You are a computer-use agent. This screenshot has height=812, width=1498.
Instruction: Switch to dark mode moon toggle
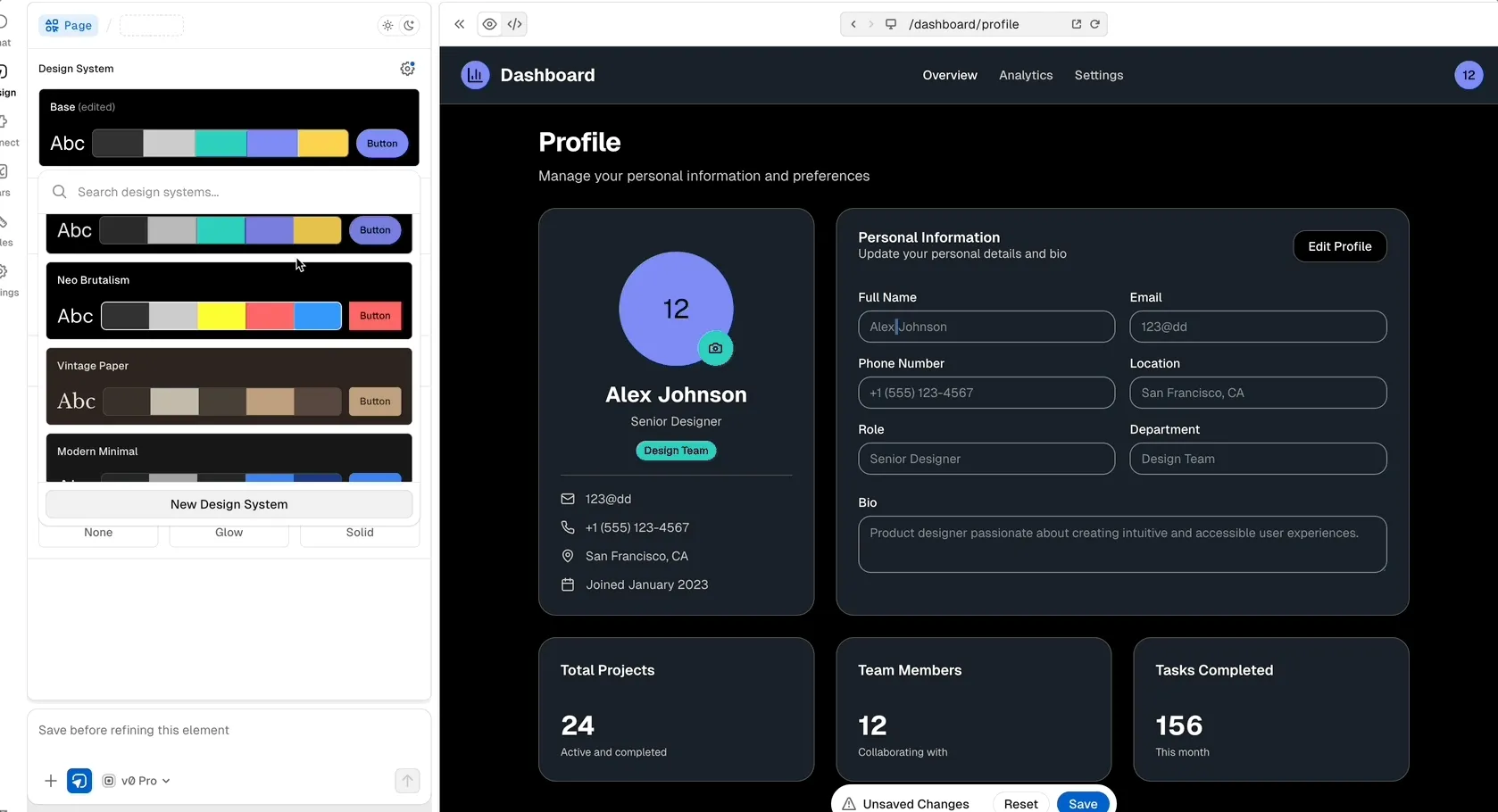click(409, 26)
